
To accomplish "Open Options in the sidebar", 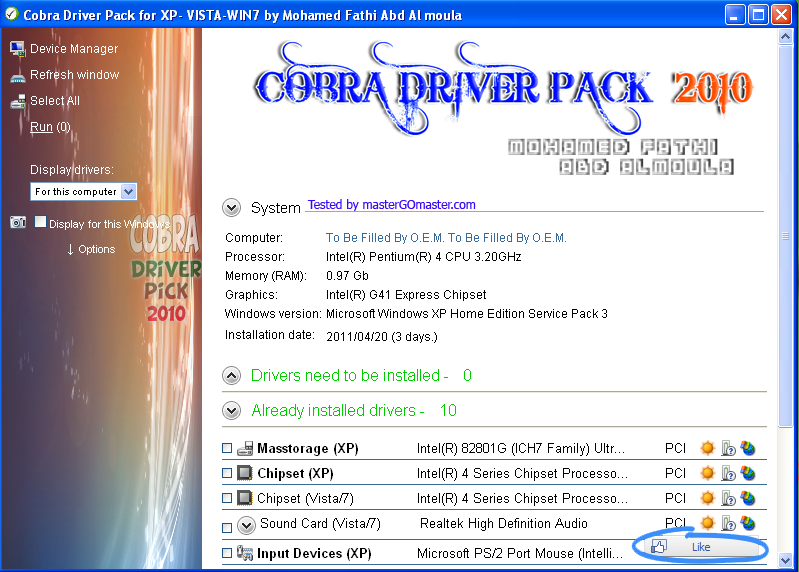I will pyautogui.click(x=91, y=250).
